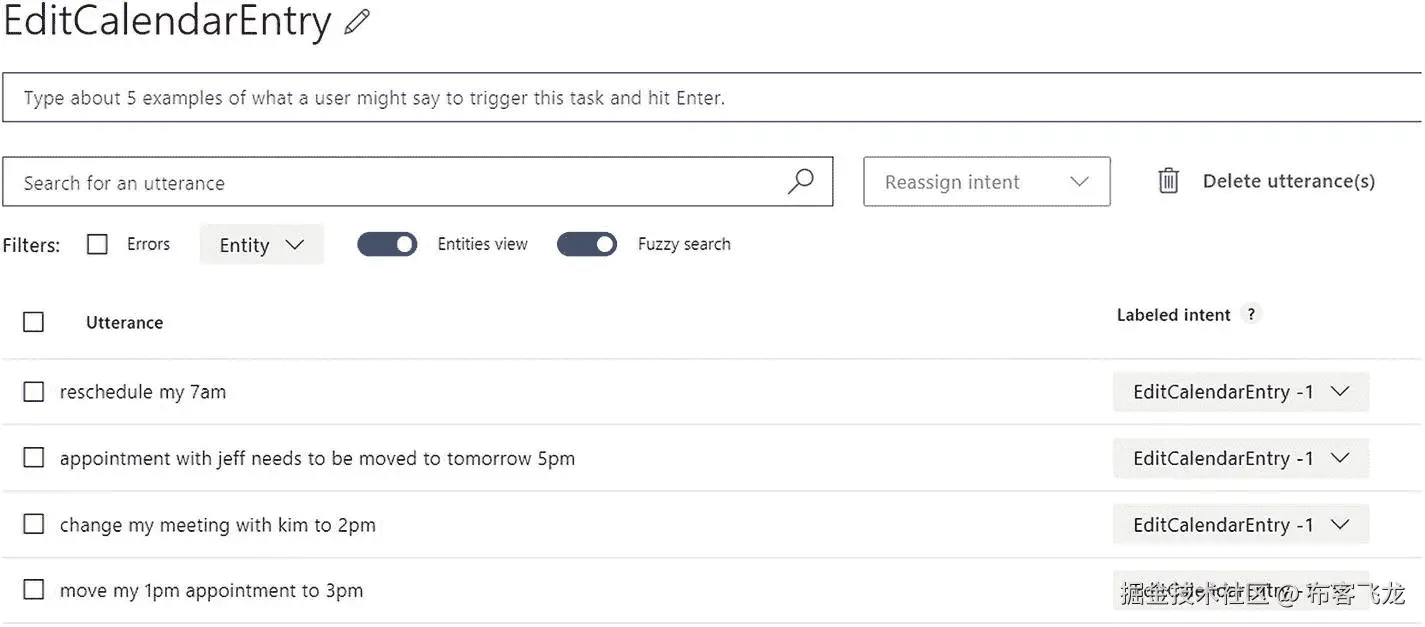Check the "change my meeting with kim" row
The height and width of the screenshot is (627, 1425).
tap(34, 524)
